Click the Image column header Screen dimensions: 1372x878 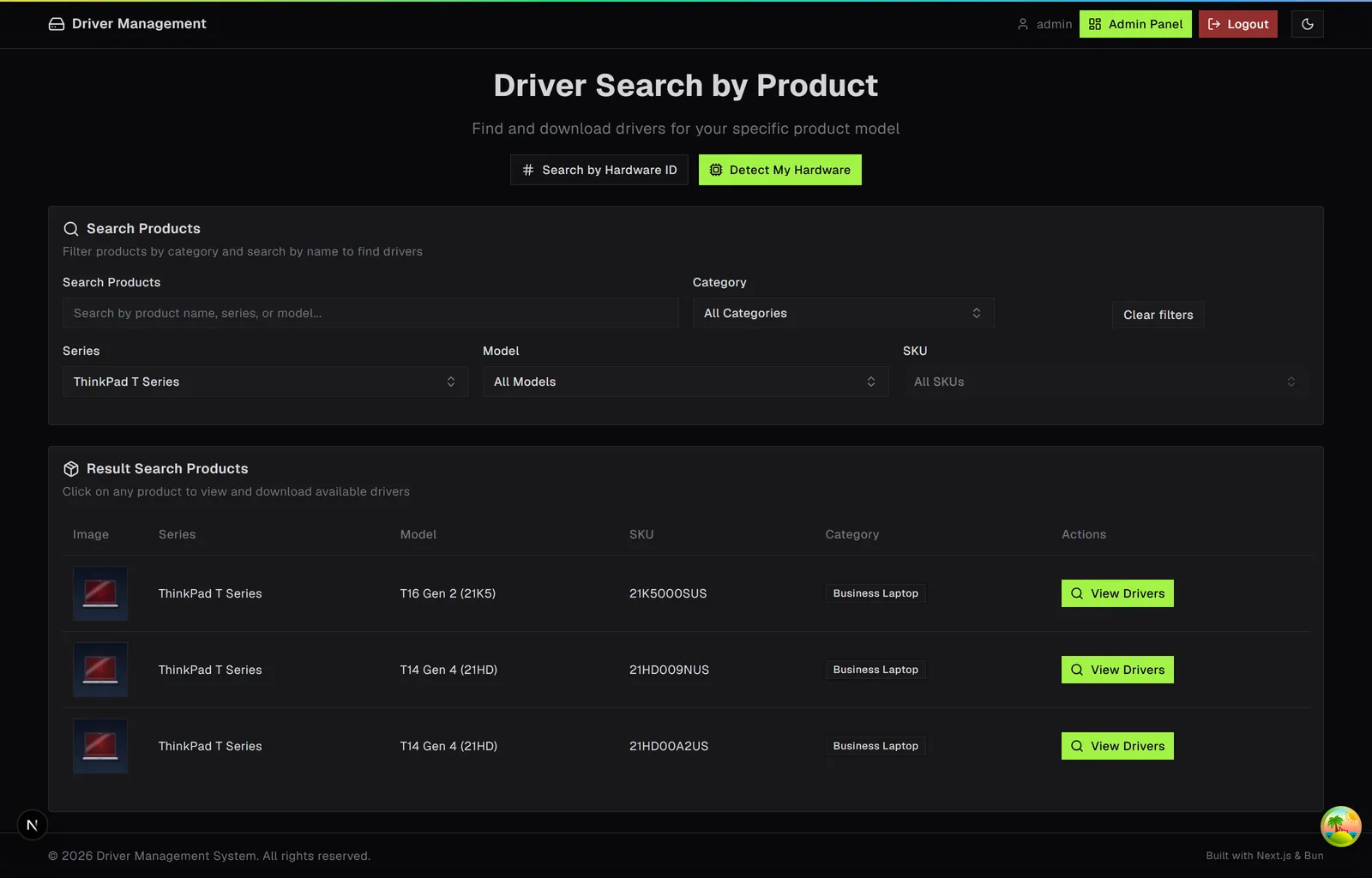click(91, 534)
